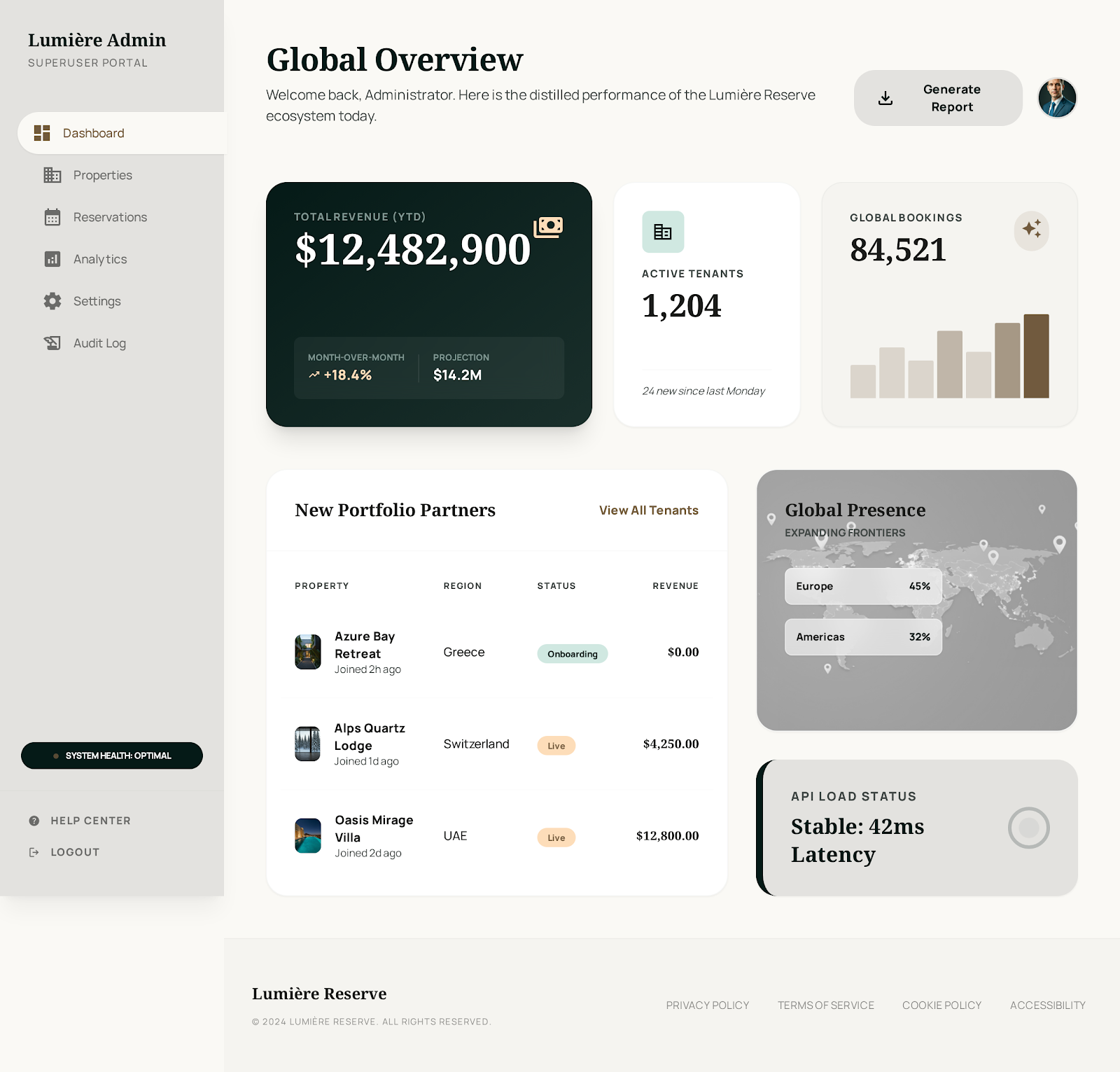1120x1072 pixels.
Task: Click the View All Tenants link
Action: pos(647,510)
